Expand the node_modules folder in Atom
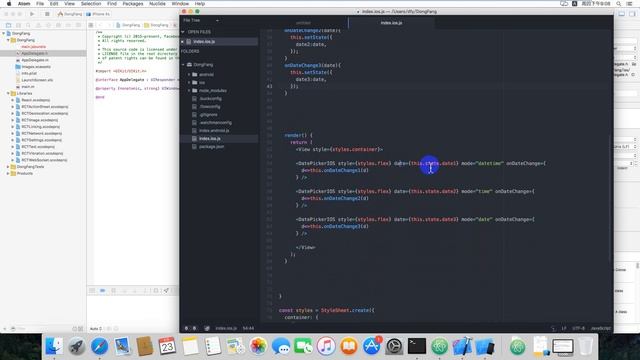The height and width of the screenshot is (360, 640). [x=189, y=91]
